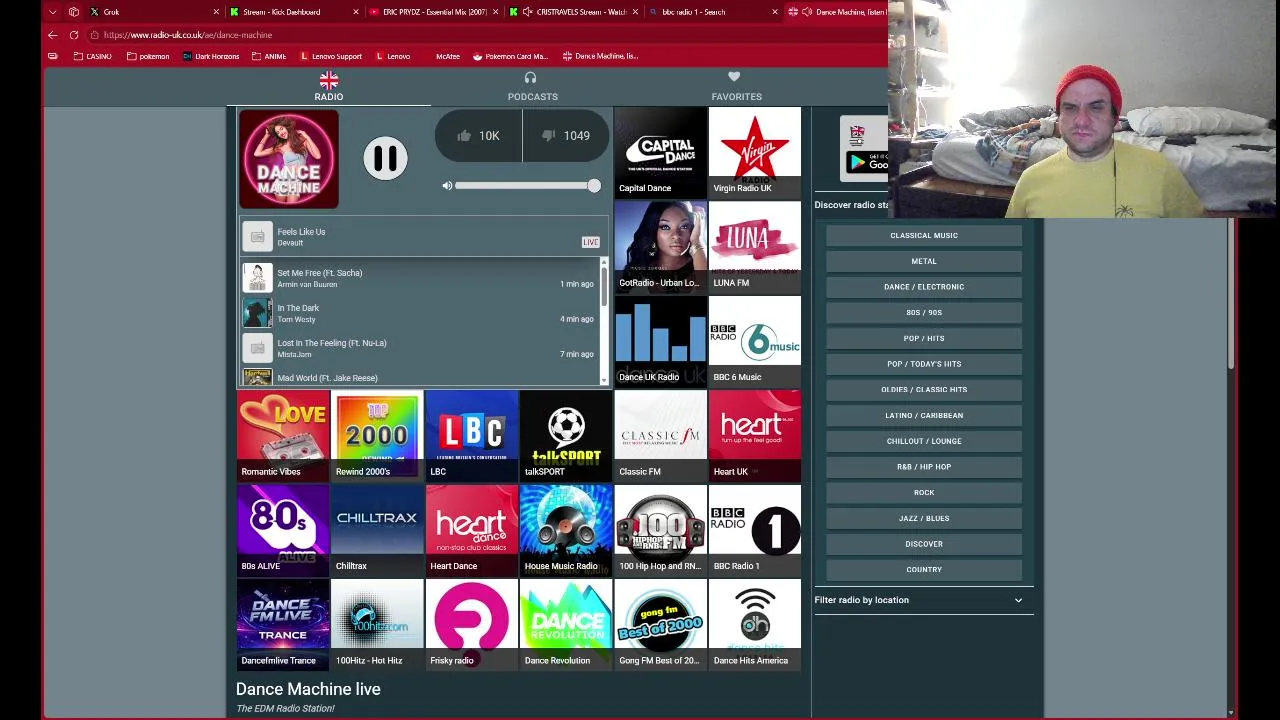
Task: Open the Podcasts tab
Action: click(x=532, y=87)
